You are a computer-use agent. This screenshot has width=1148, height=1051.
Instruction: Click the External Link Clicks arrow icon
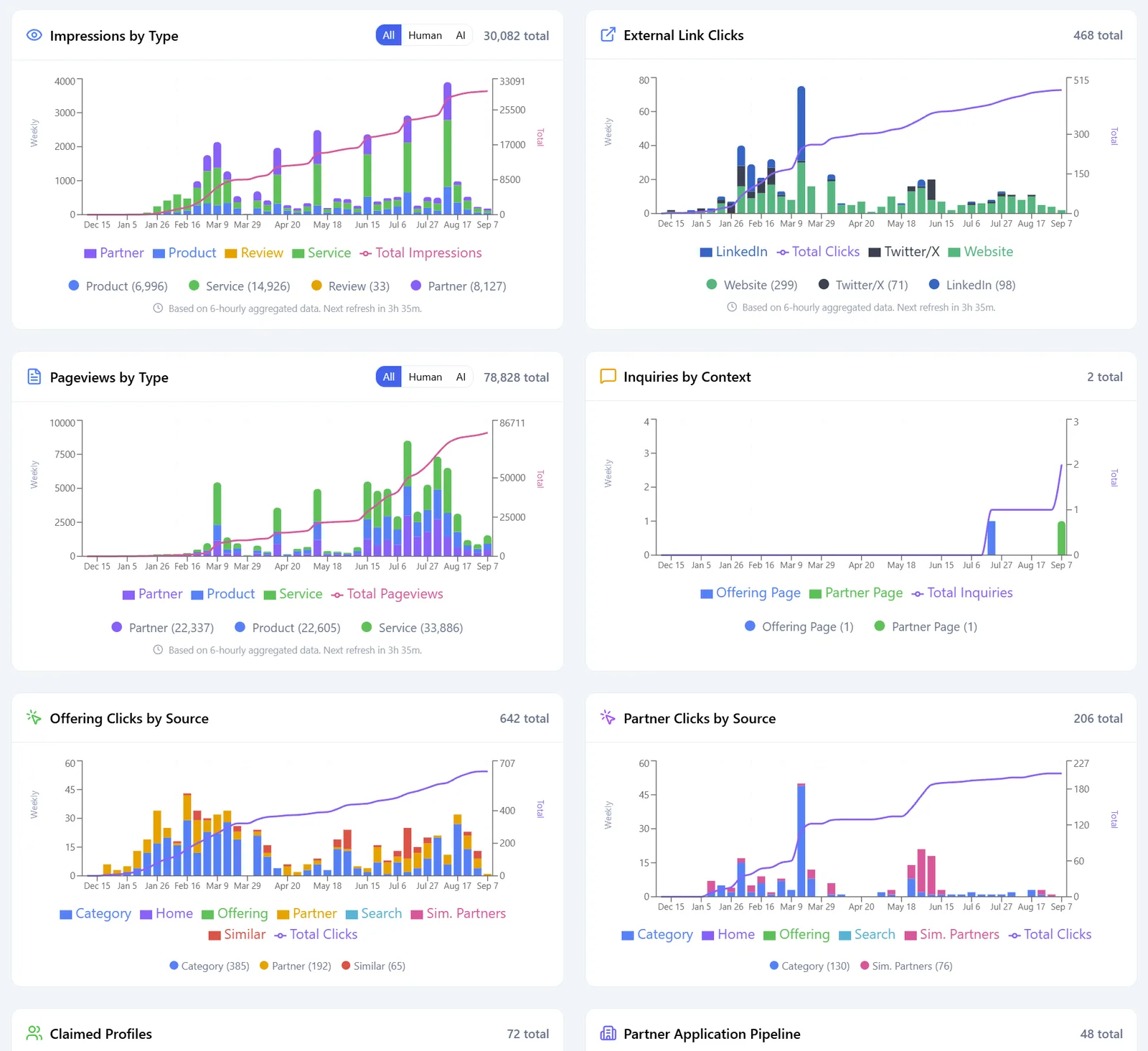point(608,34)
